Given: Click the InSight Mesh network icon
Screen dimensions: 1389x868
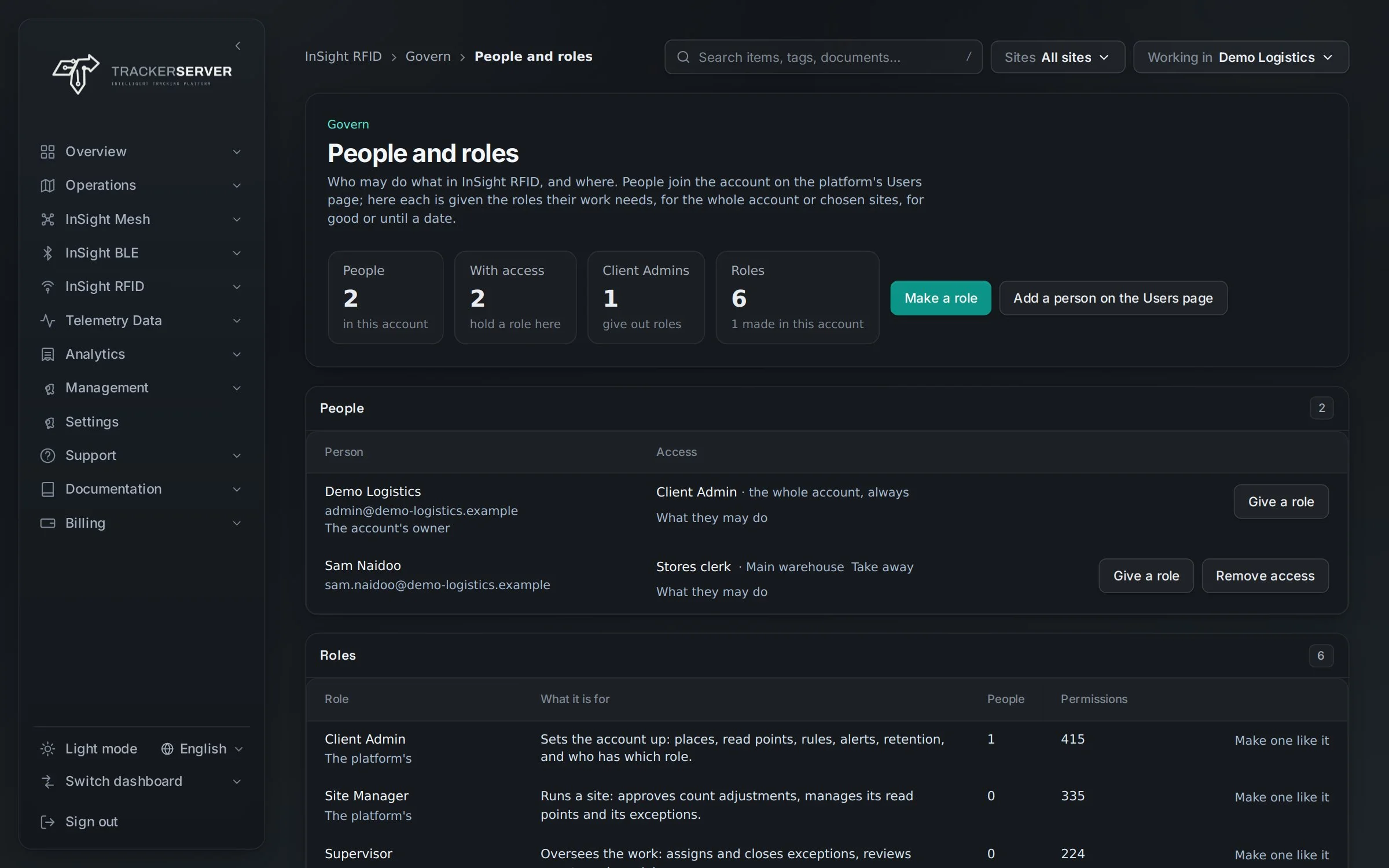Looking at the screenshot, I should [x=47, y=219].
